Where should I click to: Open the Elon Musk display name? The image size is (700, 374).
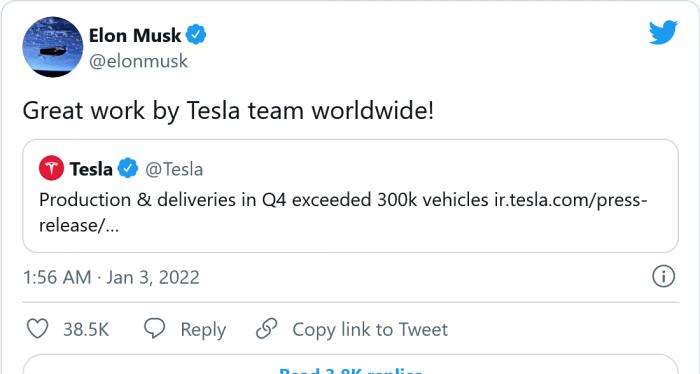pyautogui.click(x=135, y=35)
